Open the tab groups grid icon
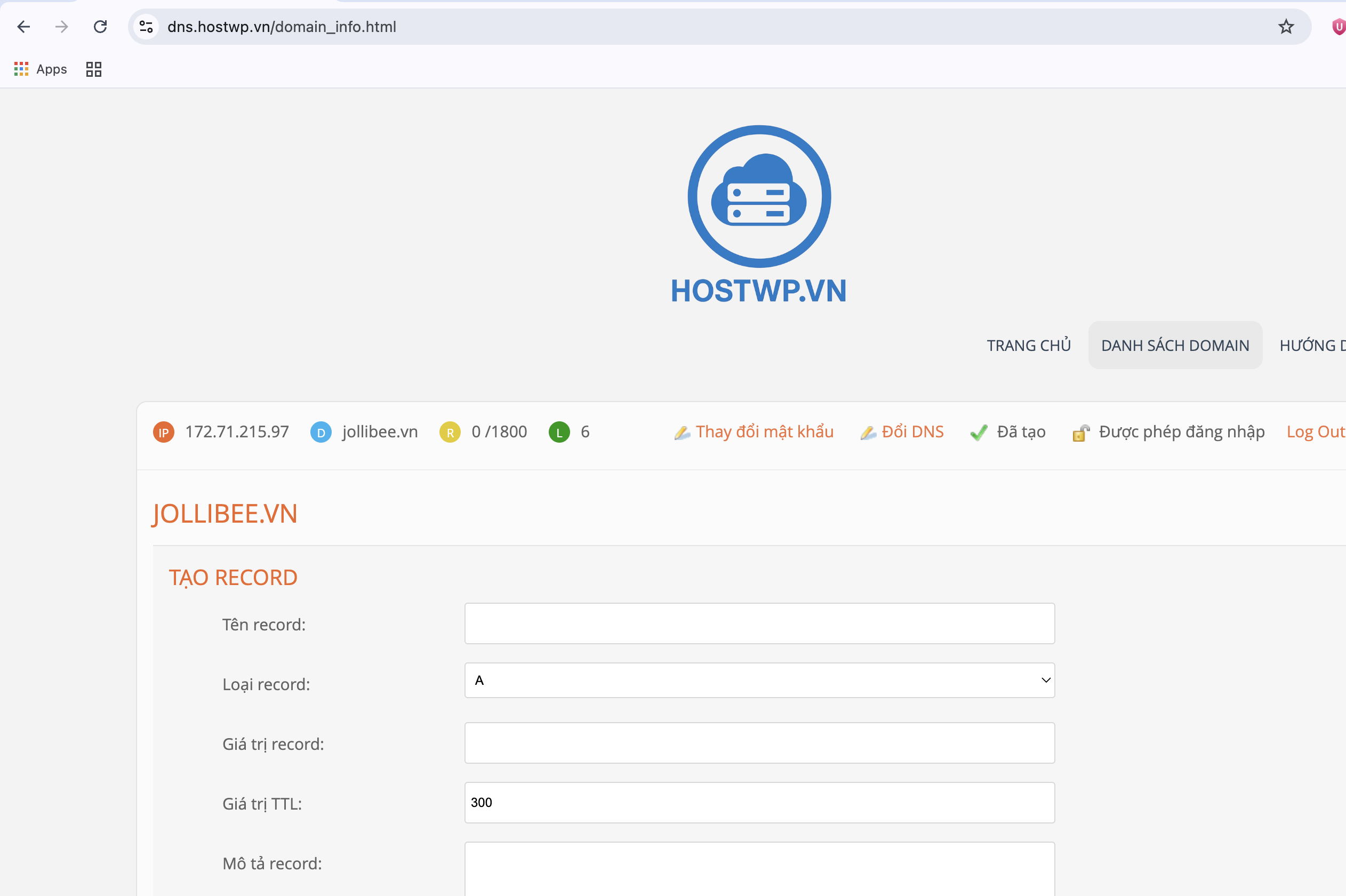This screenshot has width=1346, height=896. click(x=94, y=69)
